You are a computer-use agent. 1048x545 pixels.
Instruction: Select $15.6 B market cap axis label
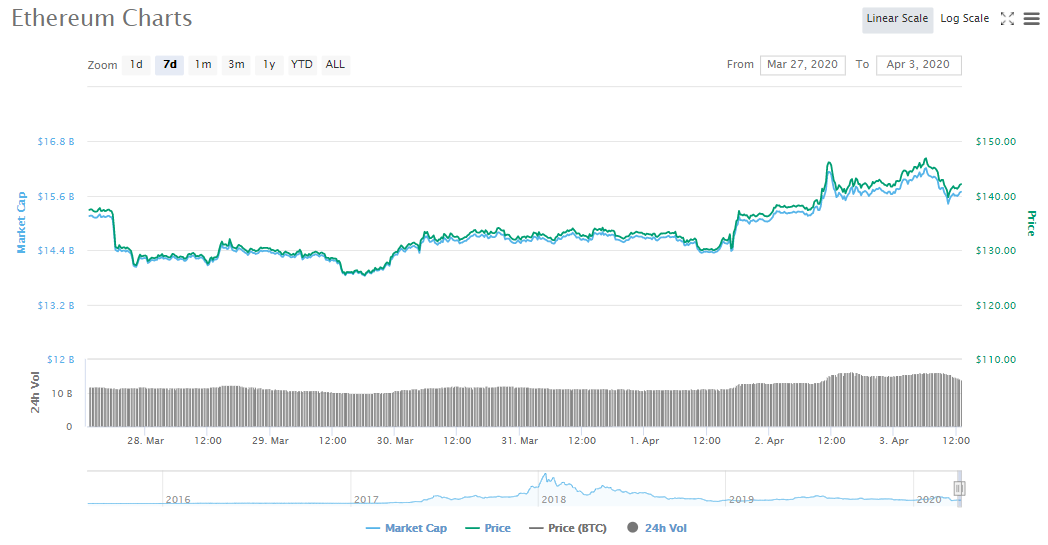[56, 197]
